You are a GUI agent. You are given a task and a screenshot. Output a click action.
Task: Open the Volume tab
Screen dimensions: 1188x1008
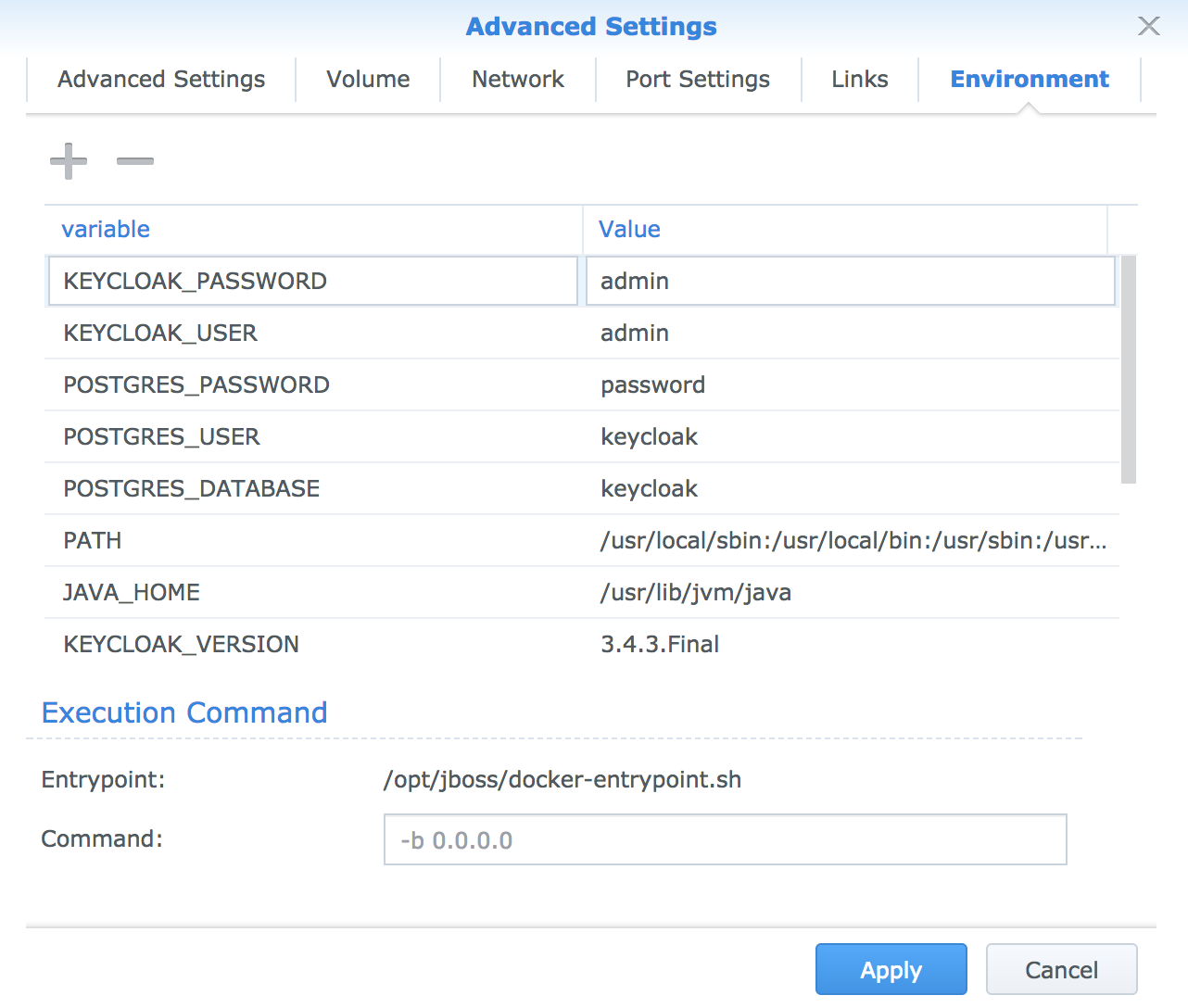(368, 80)
